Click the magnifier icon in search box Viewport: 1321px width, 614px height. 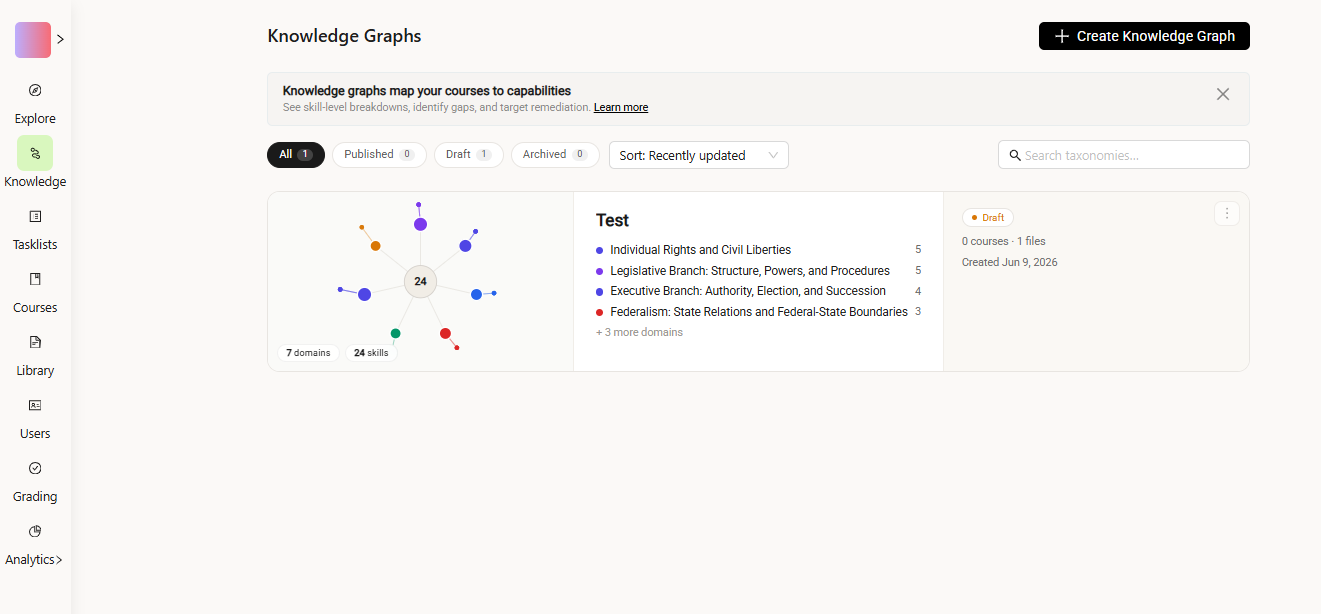click(1015, 155)
